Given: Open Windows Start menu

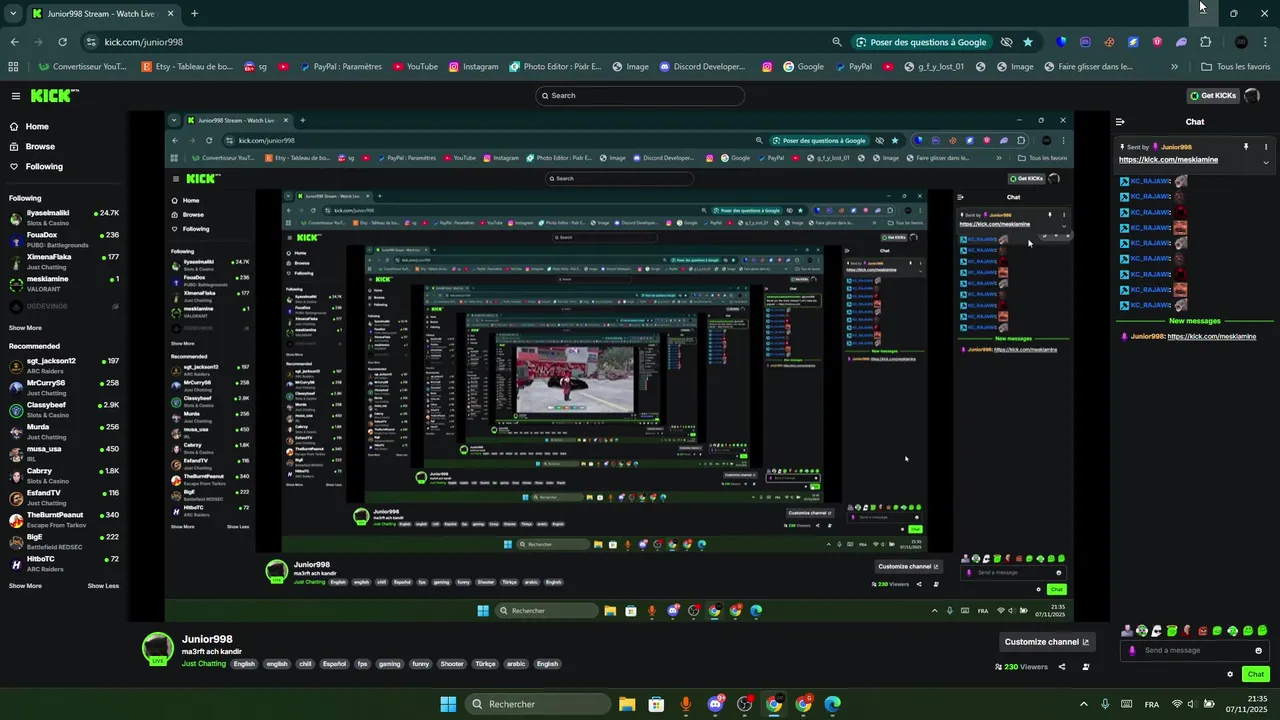Looking at the screenshot, I should point(448,704).
